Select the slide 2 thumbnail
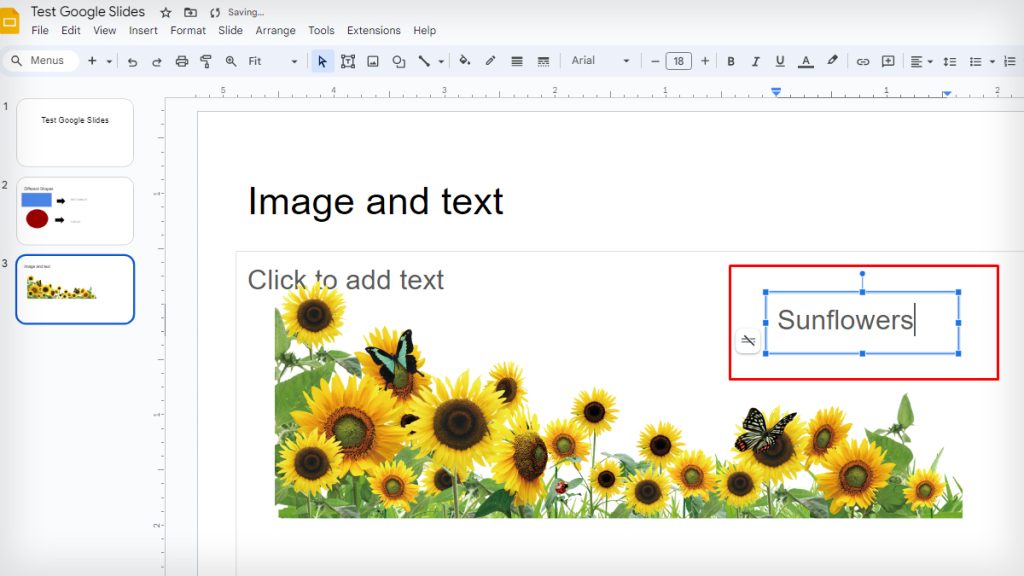Screen dimensions: 1024x576 point(75,210)
